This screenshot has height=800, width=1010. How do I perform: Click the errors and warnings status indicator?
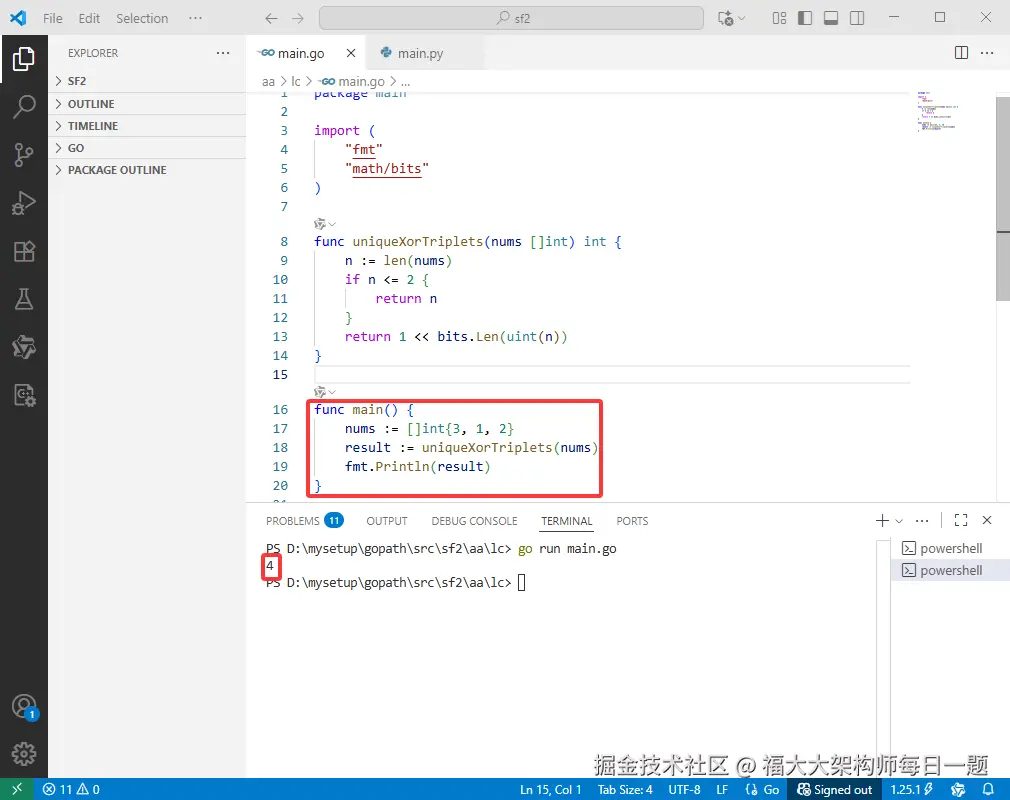pos(71,789)
